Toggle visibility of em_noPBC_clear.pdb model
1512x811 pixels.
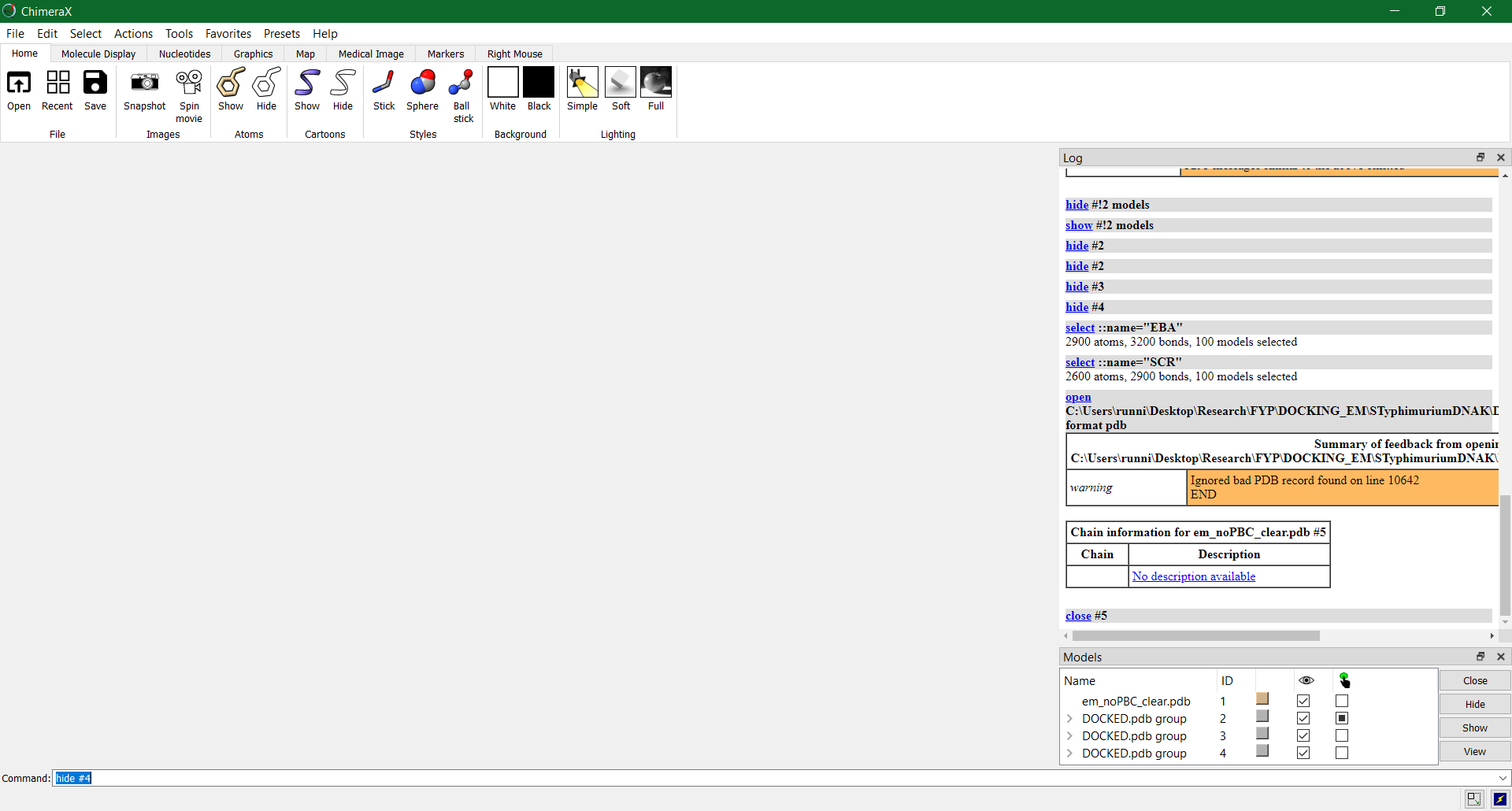click(1303, 701)
